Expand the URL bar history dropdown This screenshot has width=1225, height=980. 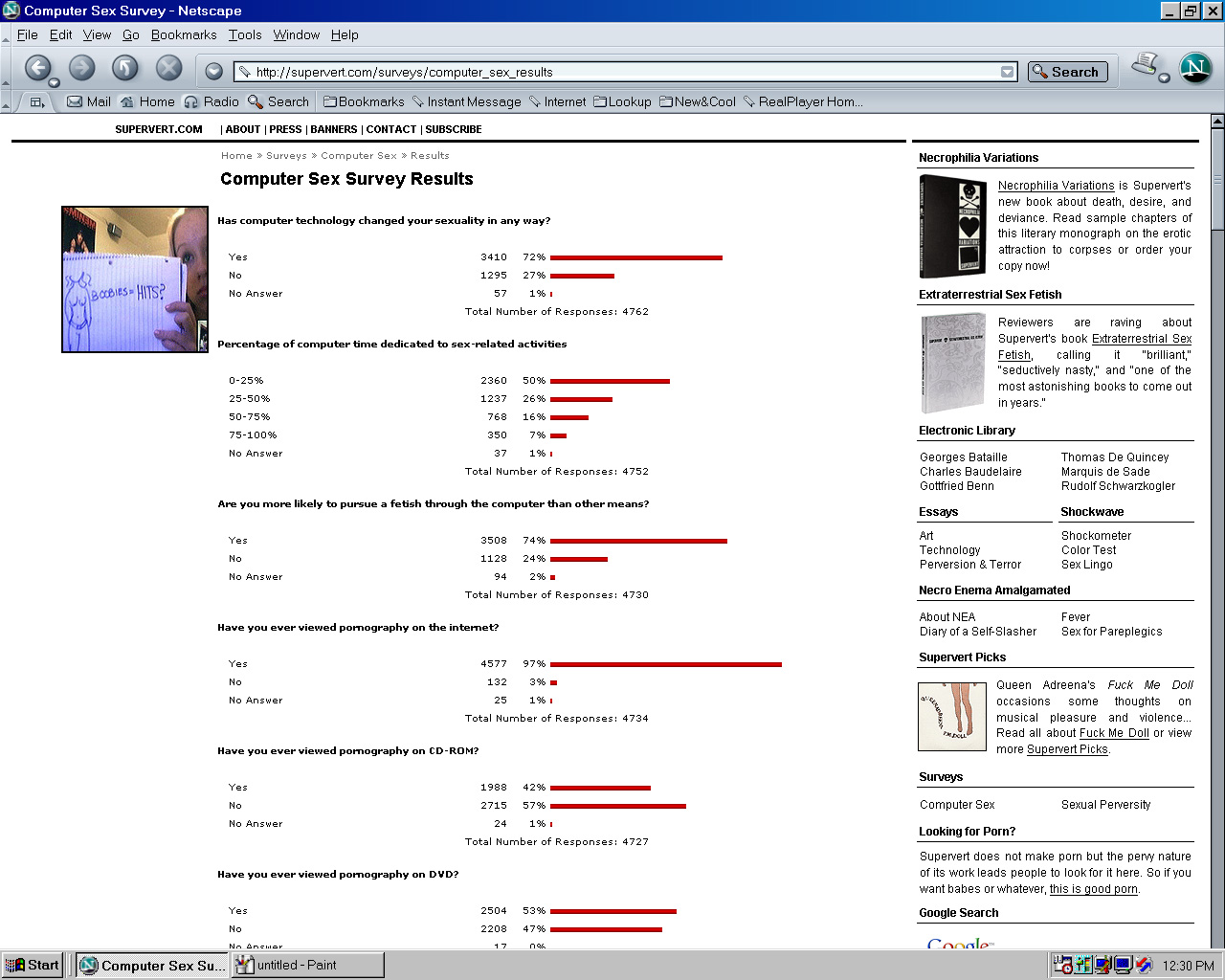(1007, 72)
